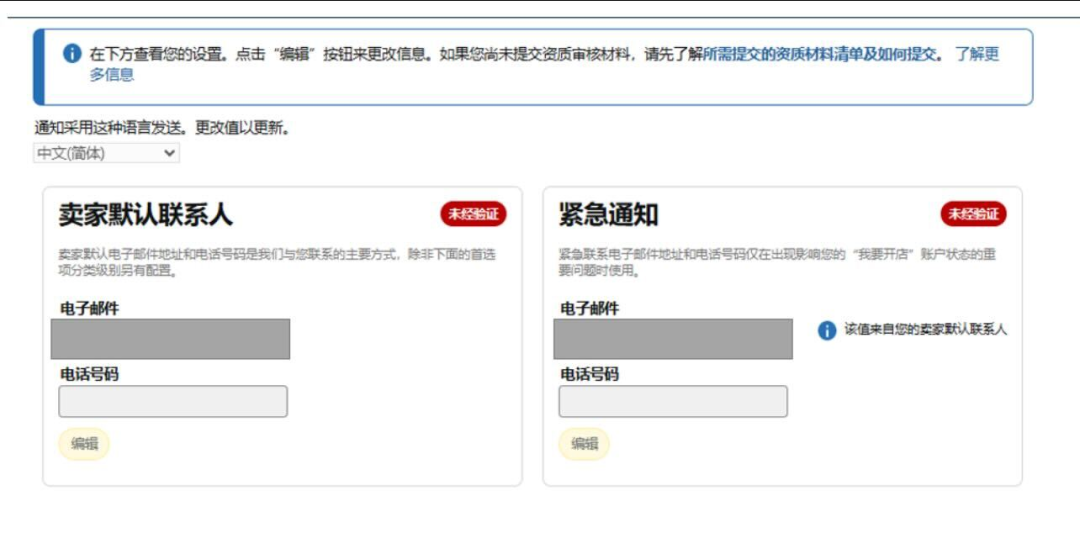
Task: Click the 电话号码 label in 卖家默认联系人 card
Action: (x=89, y=374)
